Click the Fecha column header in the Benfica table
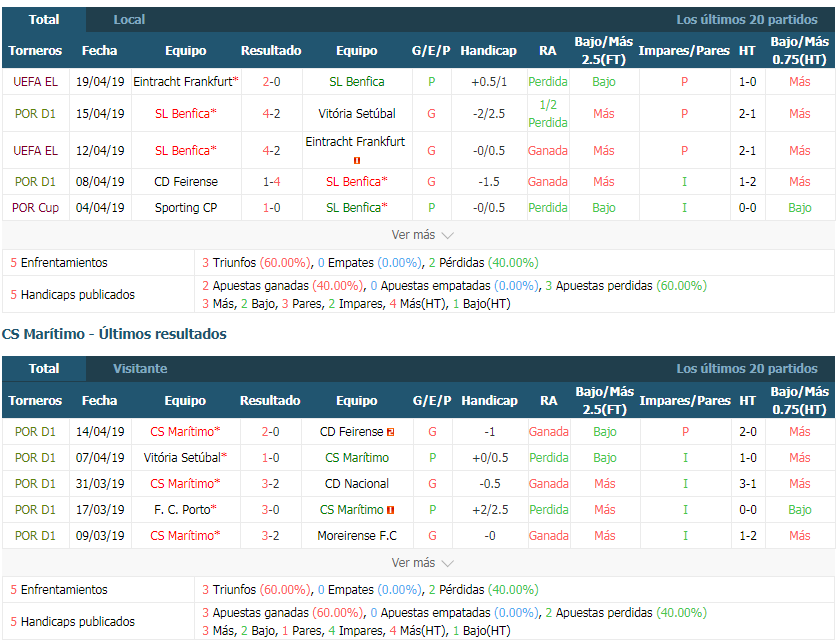The height and width of the screenshot is (642, 838). (99, 51)
